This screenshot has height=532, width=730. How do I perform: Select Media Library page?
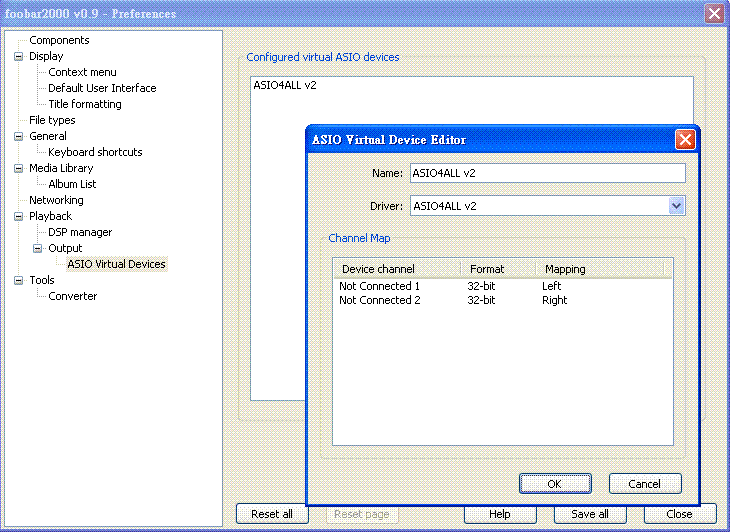(x=61, y=168)
